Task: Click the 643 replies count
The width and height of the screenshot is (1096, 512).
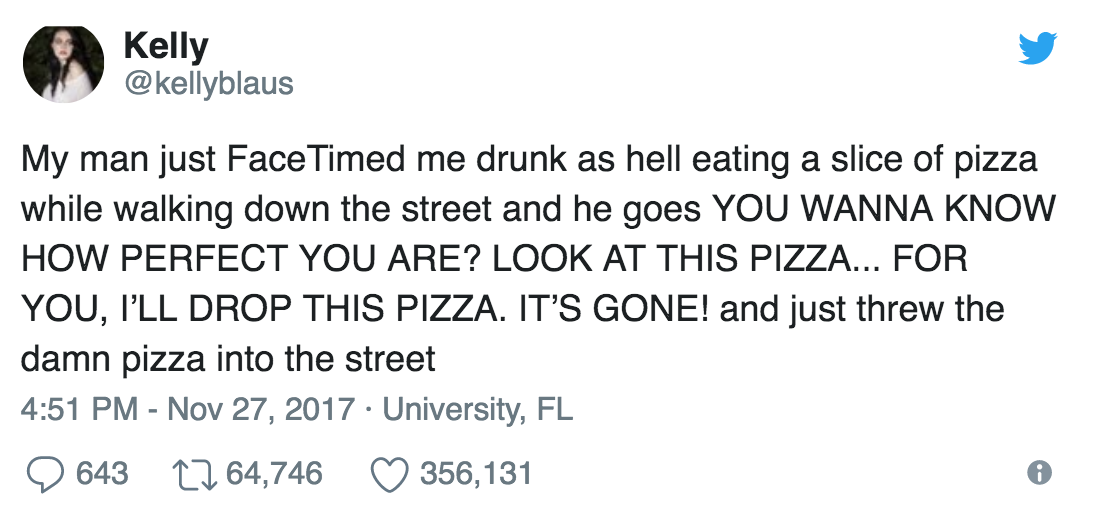Action: (102, 473)
